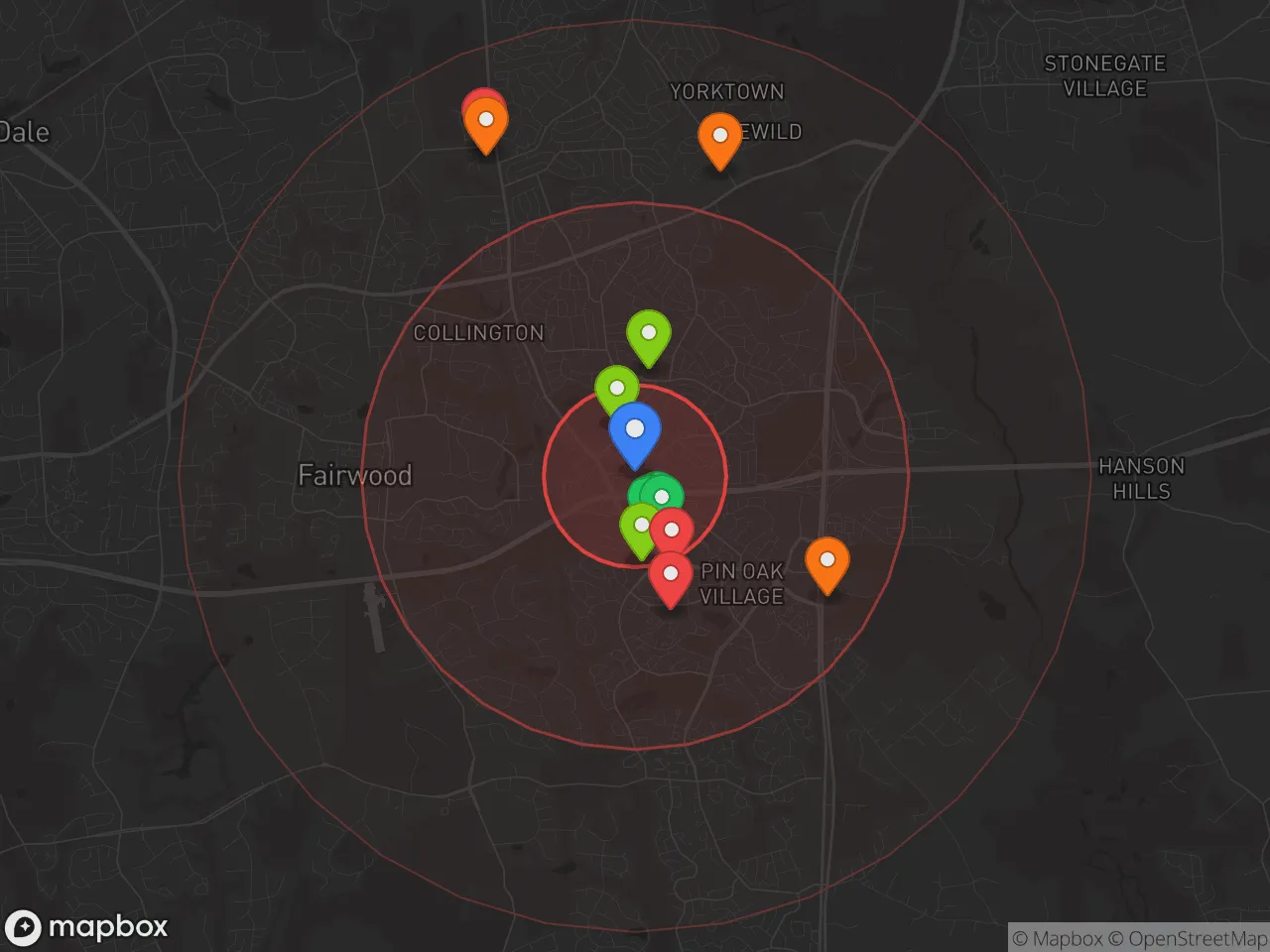Click the Pin Oak Village label
Viewport: 1270px width, 952px height.
tap(742, 584)
